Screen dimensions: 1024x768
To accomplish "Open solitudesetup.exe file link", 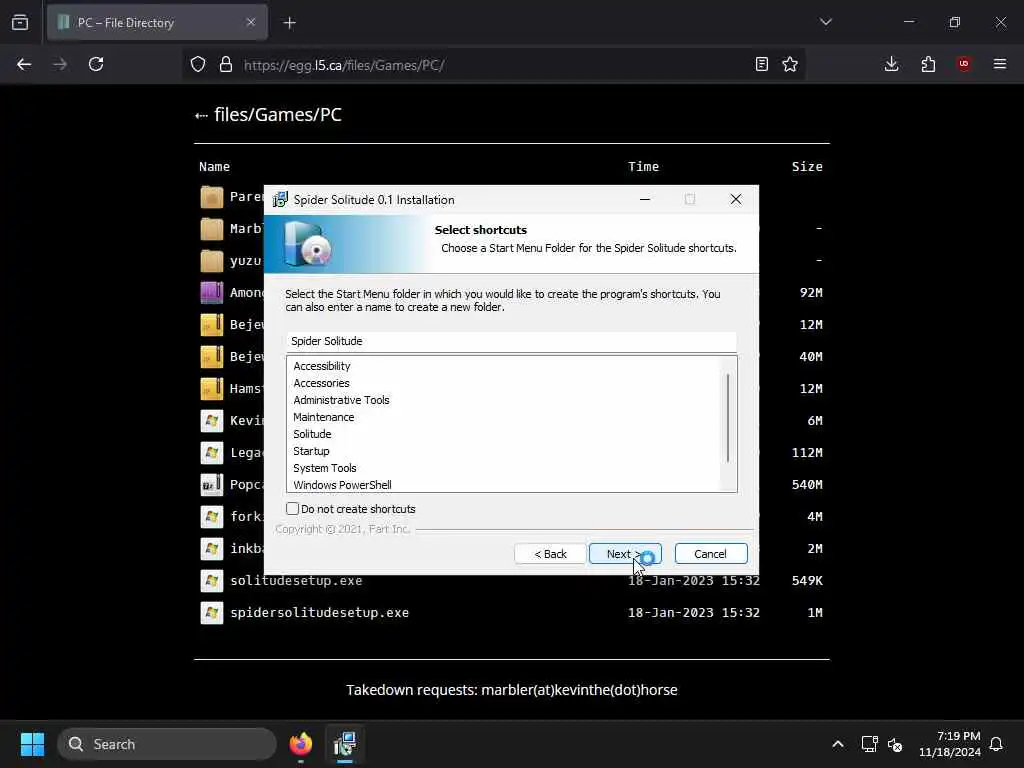I will 296,581.
